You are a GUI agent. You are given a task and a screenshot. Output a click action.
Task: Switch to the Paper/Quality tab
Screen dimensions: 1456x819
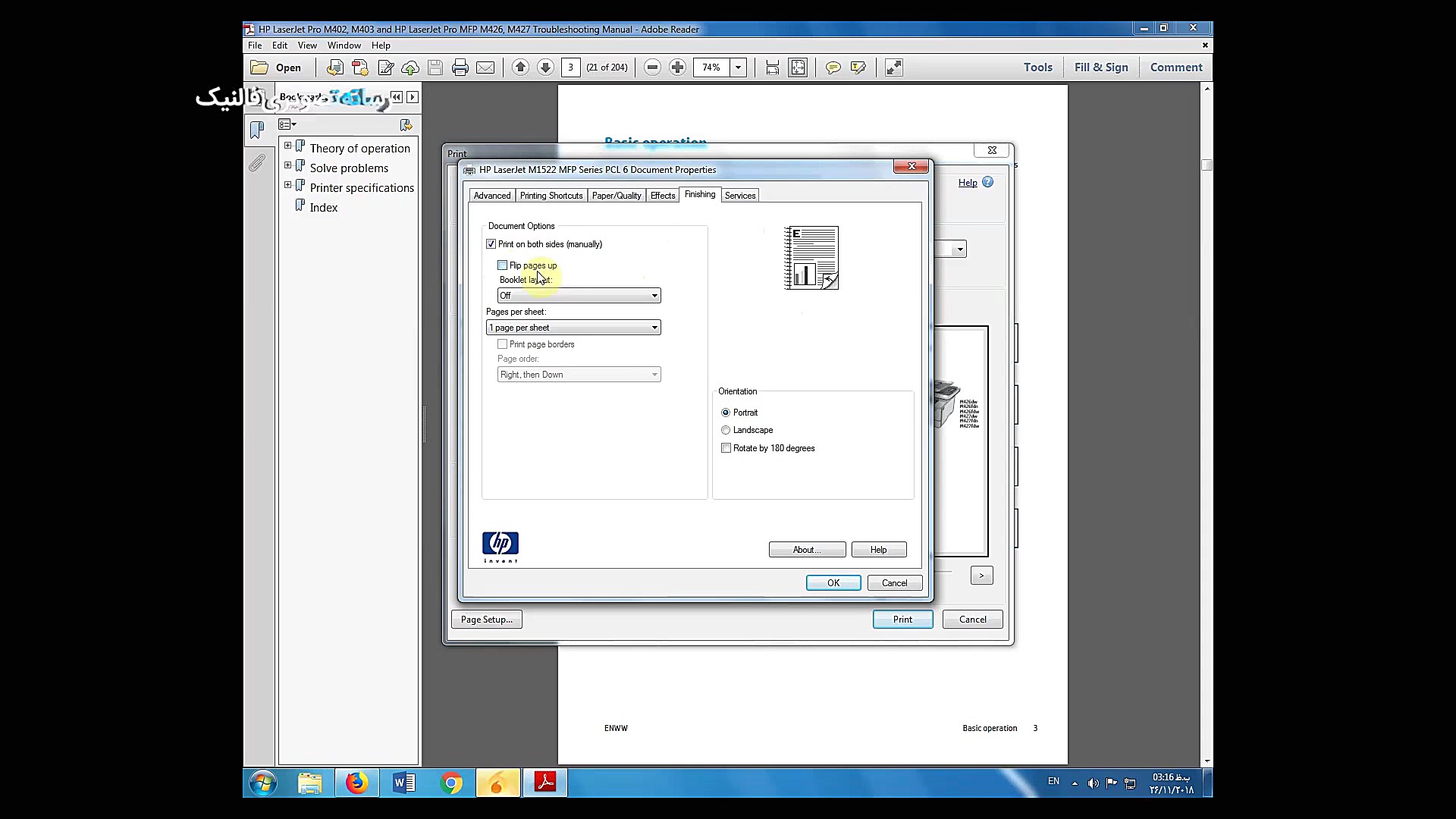tap(617, 196)
